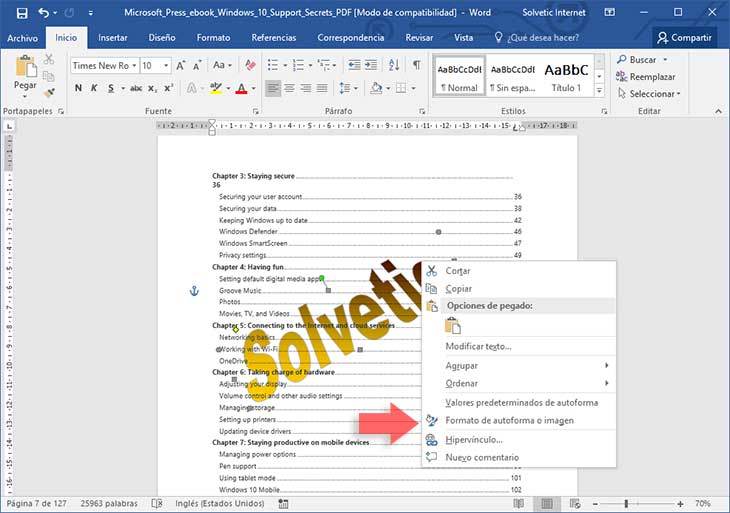This screenshot has height=513, width=730.
Task: Click the Compartir share button
Action: pyautogui.click(x=685, y=38)
